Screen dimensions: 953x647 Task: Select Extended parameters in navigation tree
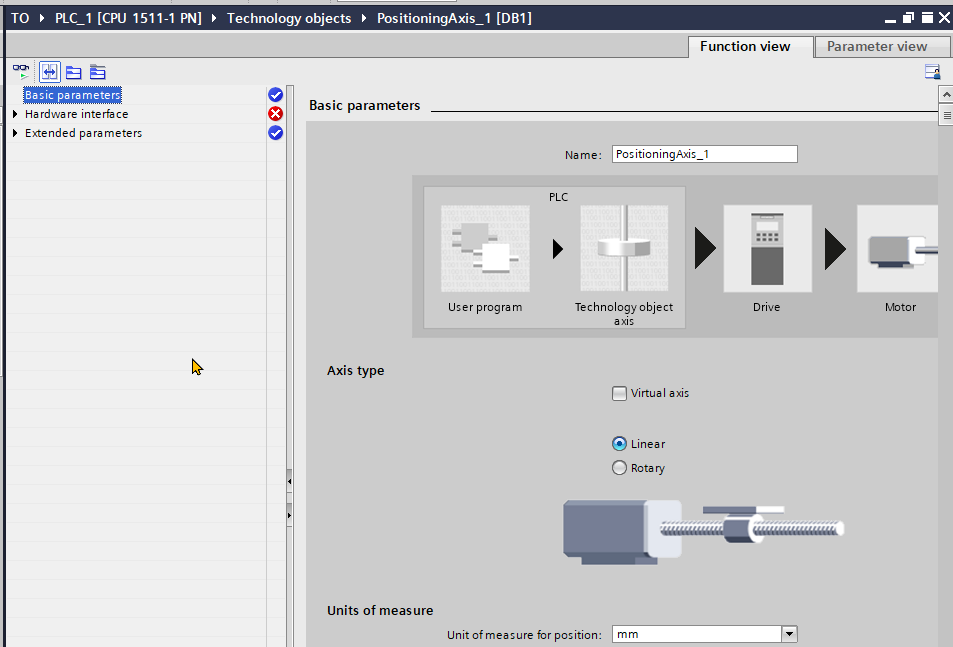pyautogui.click(x=83, y=132)
